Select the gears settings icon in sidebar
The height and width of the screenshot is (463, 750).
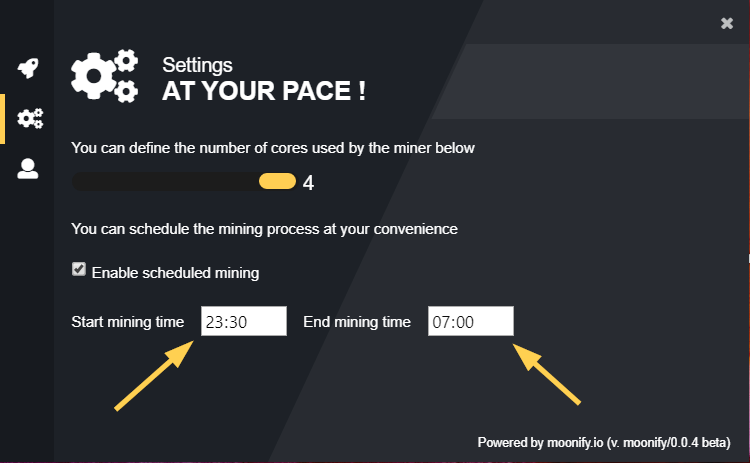tap(30, 118)
